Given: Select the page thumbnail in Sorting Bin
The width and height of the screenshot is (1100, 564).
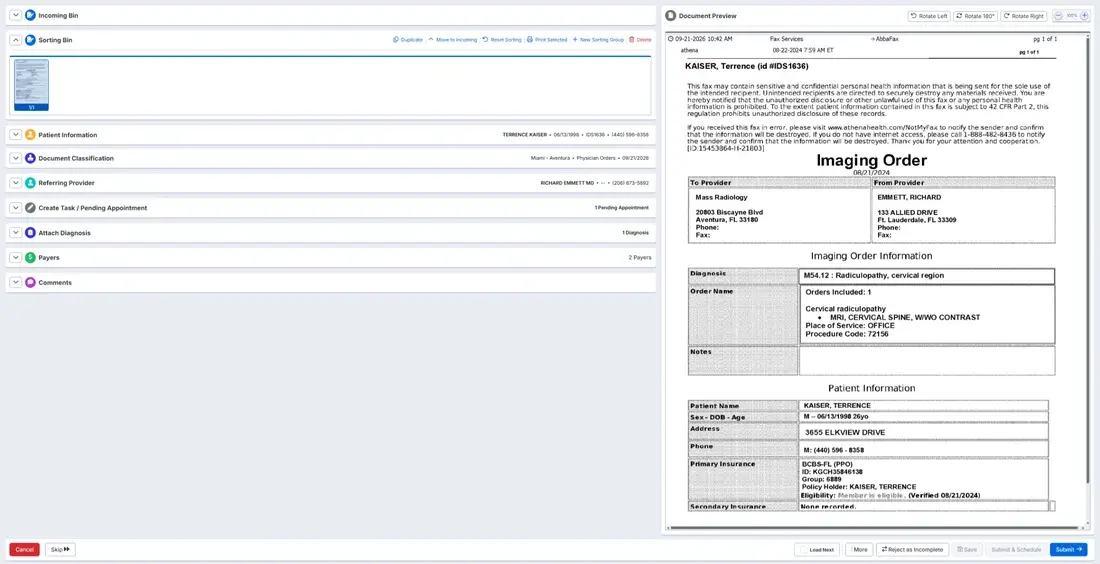Looking at the screenshot, I should 32,85.
